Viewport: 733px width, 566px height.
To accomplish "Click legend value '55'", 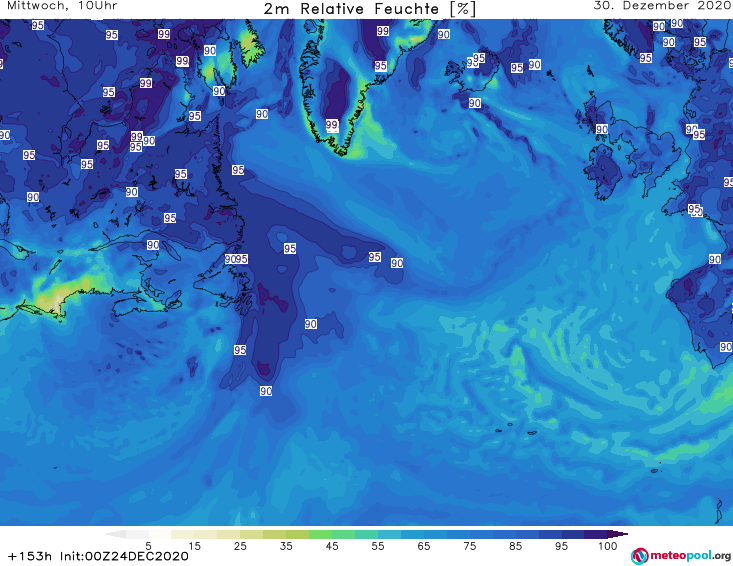I will [378, 546].
